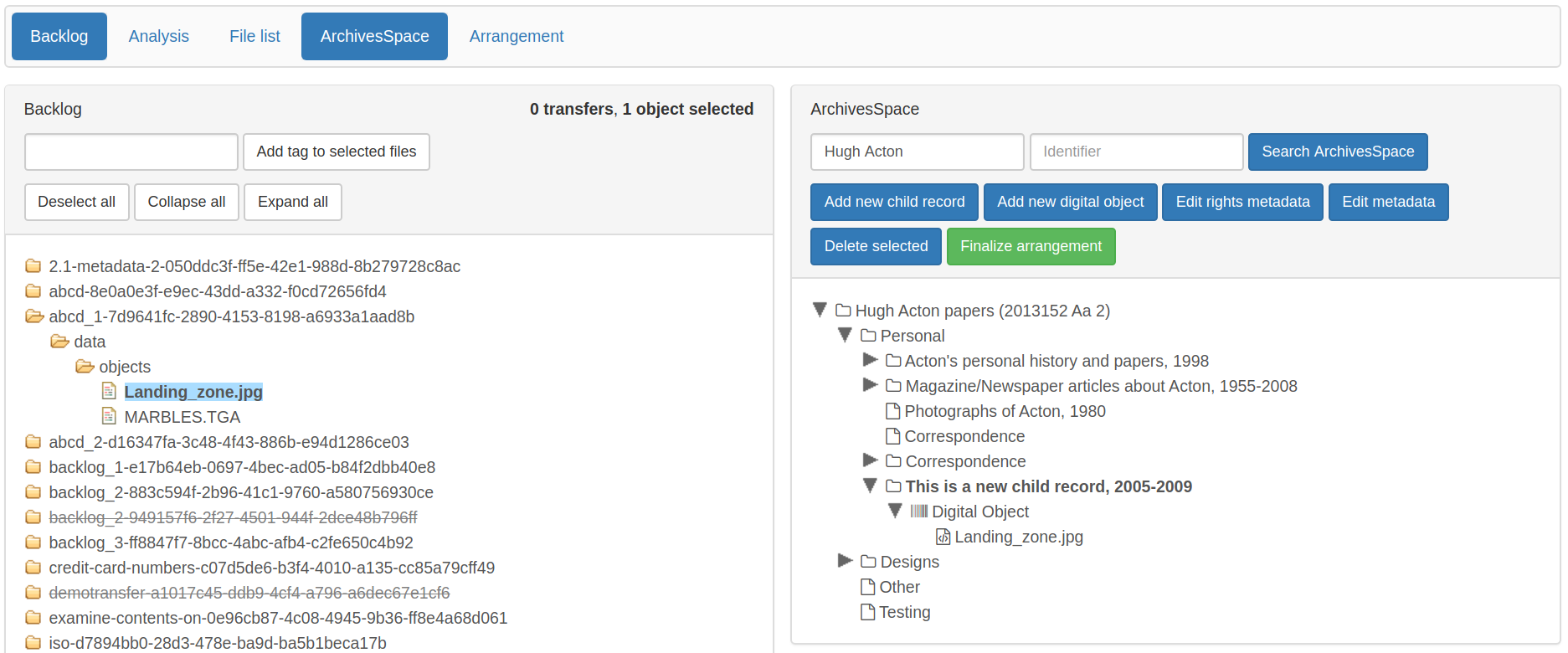Click the page icon beside Testing record

868,612
